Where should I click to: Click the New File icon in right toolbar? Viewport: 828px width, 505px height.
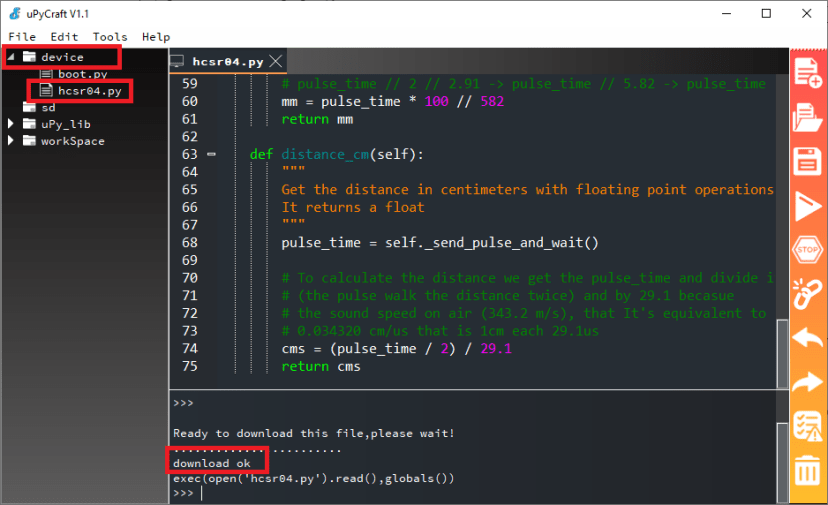coord(807,73)
